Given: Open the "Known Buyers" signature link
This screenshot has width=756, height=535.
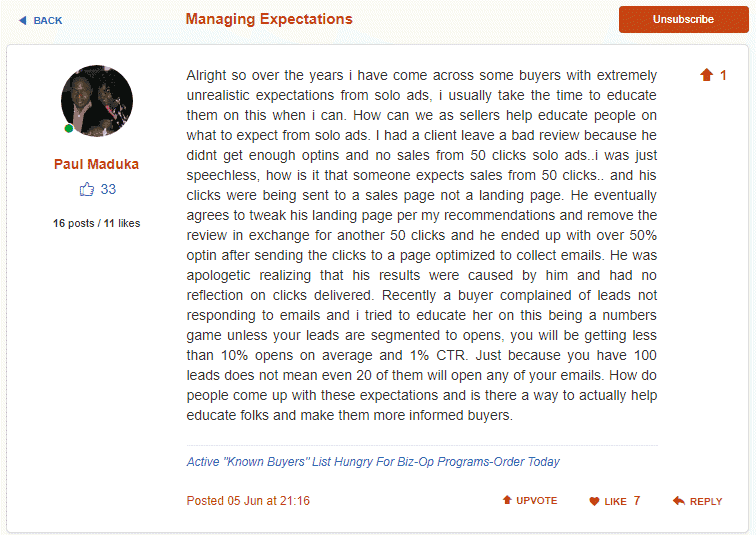Looking at the screenshot, I should 373,462.
